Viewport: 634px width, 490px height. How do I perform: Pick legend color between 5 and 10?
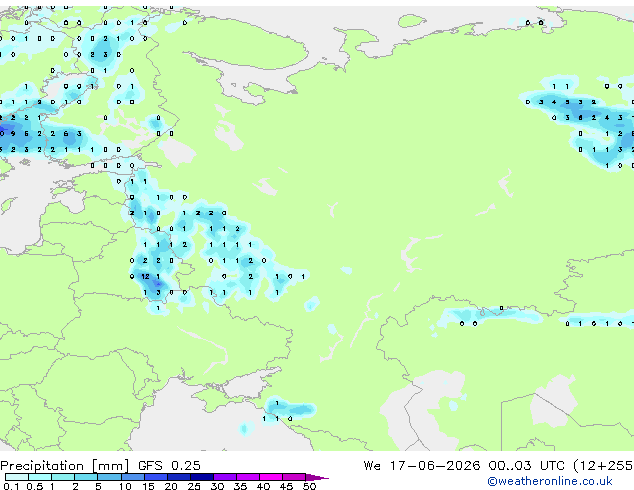point(110,477)
